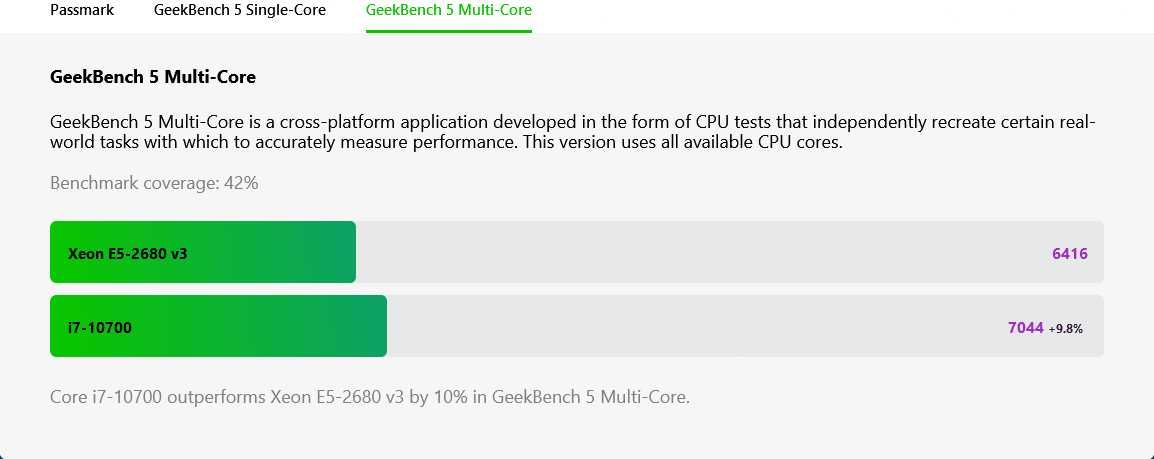
Task: Click the GeekBench 5 Multi-Core heading
Action: [153, 76]
